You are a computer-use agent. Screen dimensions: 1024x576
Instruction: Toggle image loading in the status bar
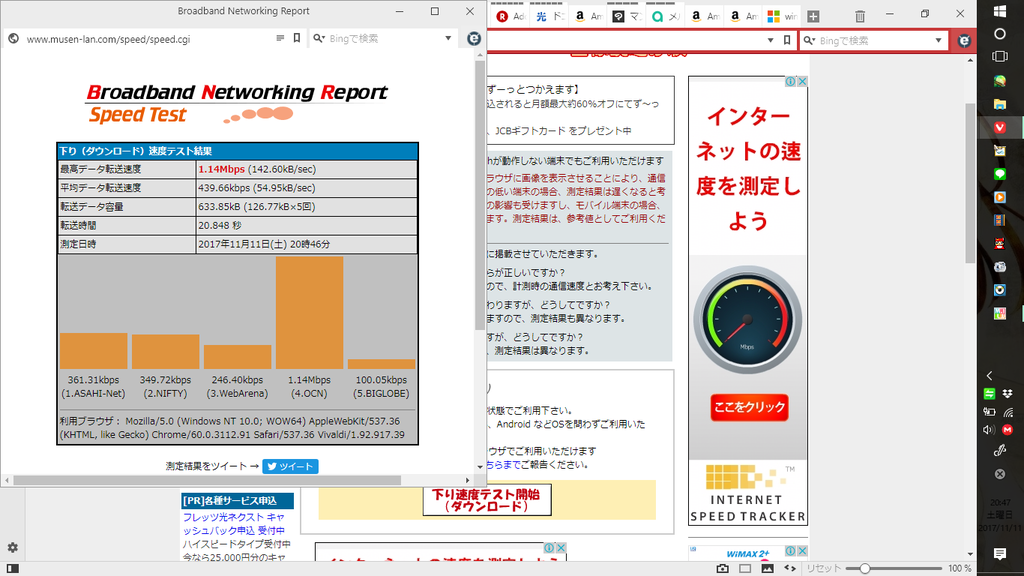(767, 568)
